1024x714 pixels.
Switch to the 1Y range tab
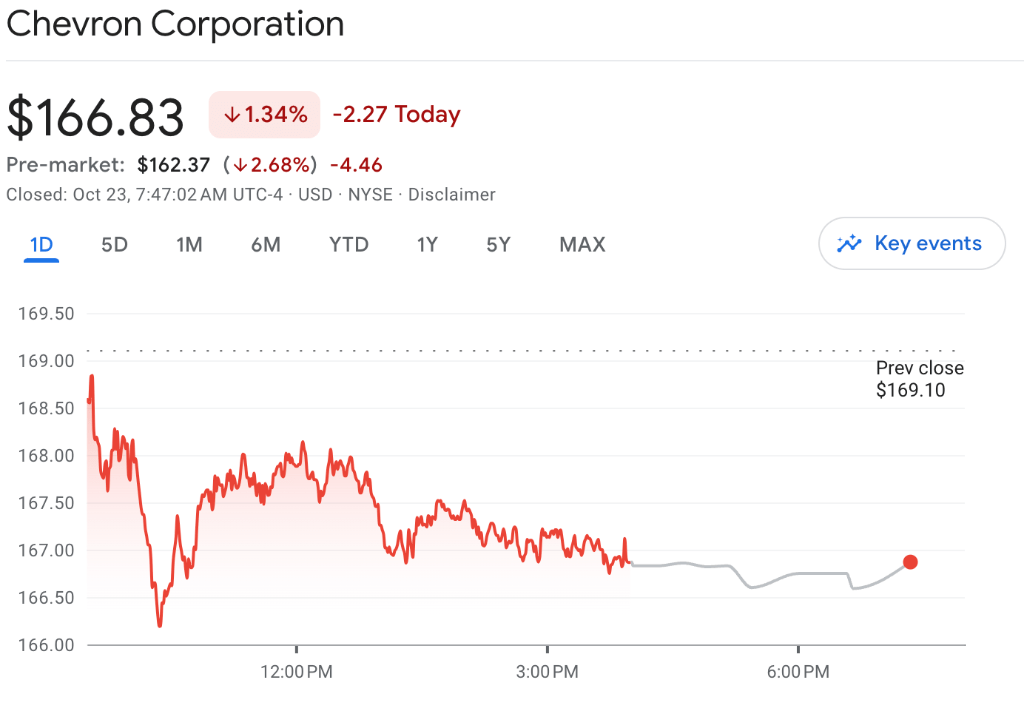427,245
